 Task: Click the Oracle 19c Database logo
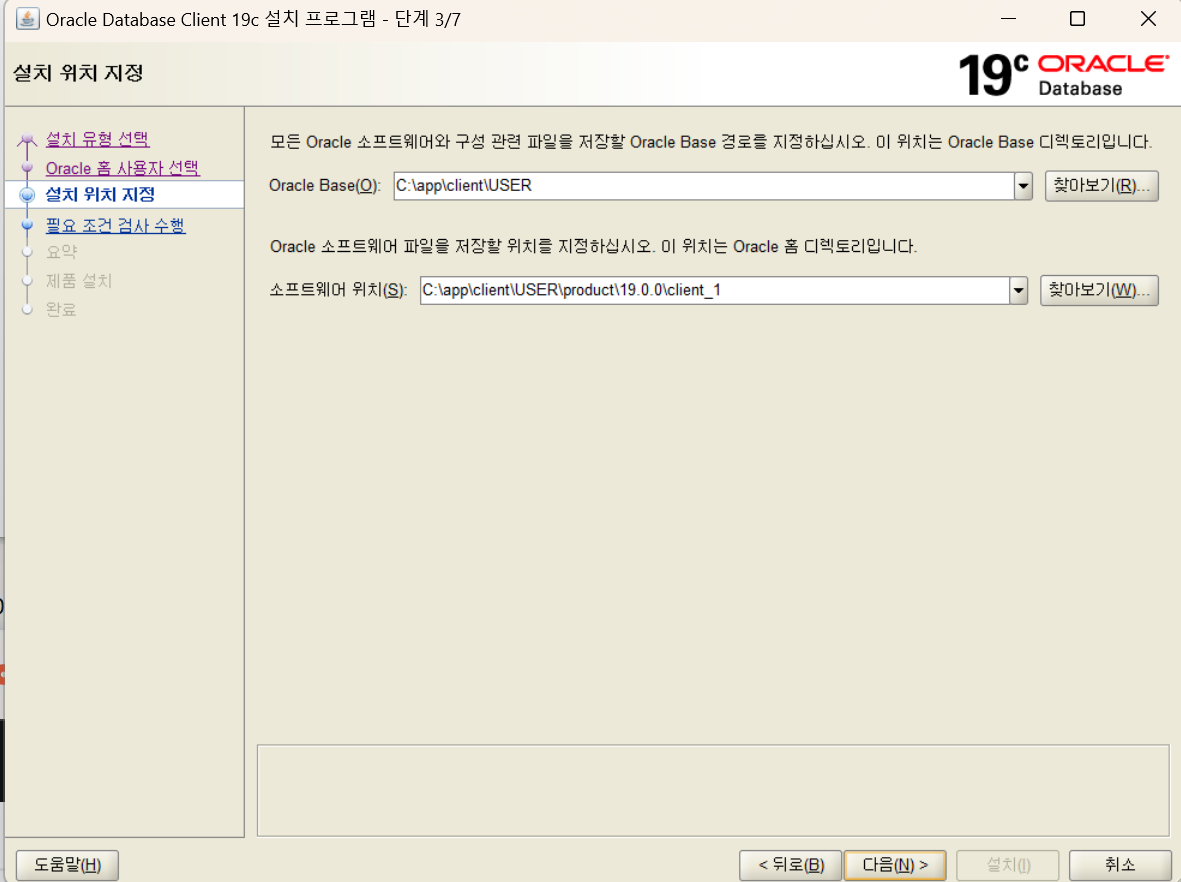1064,75
